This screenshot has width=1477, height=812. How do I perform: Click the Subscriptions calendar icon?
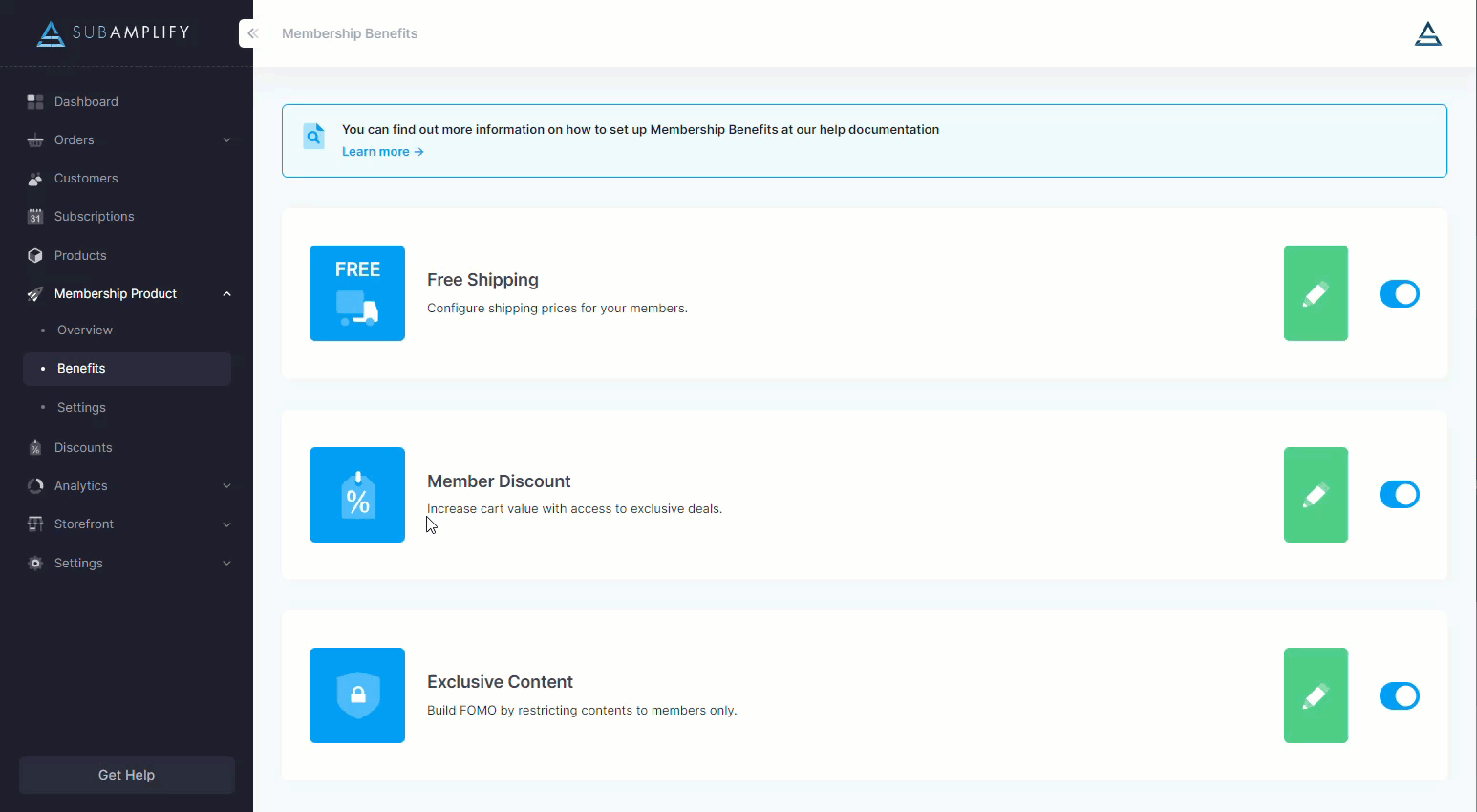pos(35,217)
